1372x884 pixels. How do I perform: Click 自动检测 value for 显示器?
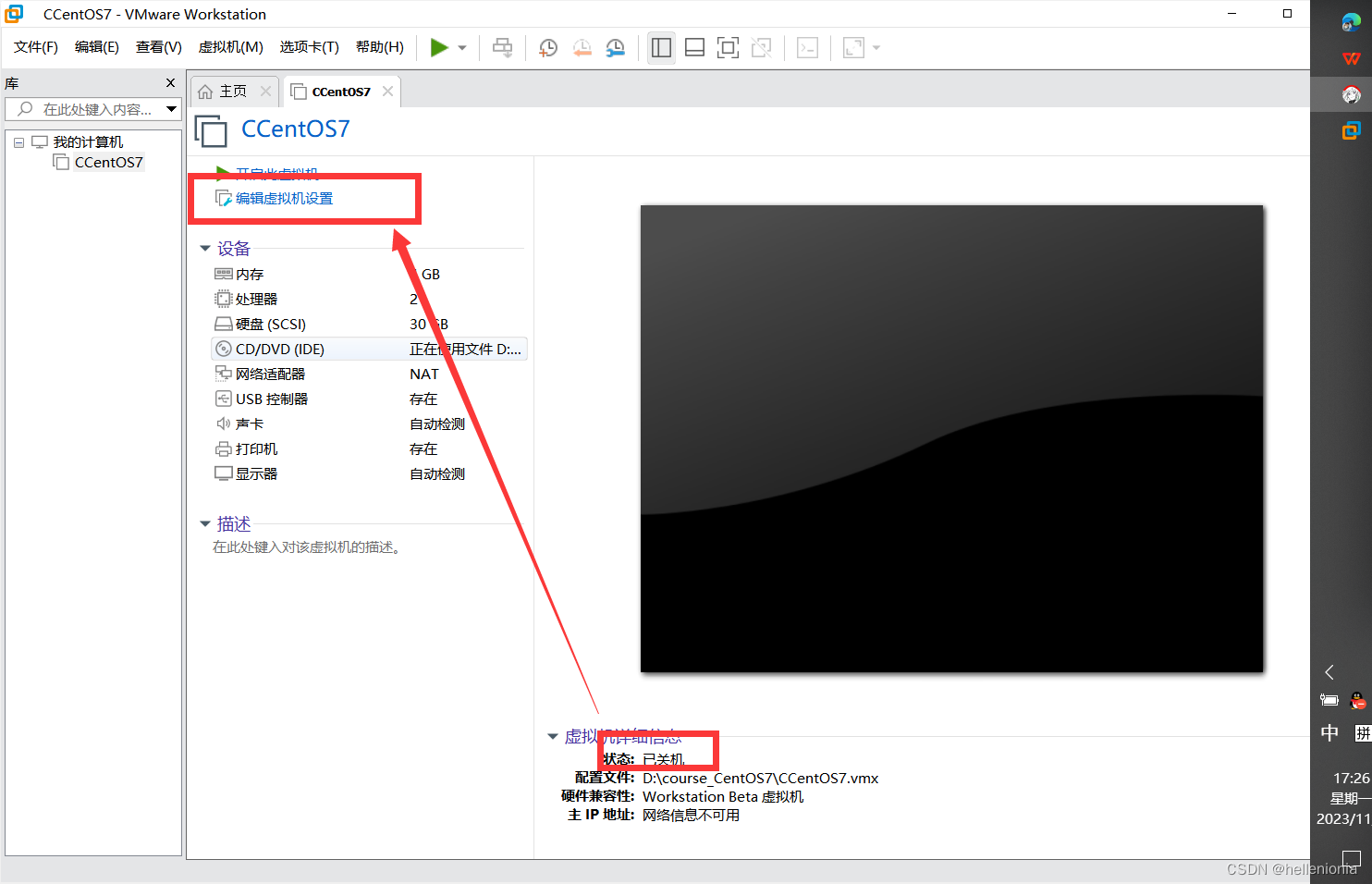coord(437,473)
